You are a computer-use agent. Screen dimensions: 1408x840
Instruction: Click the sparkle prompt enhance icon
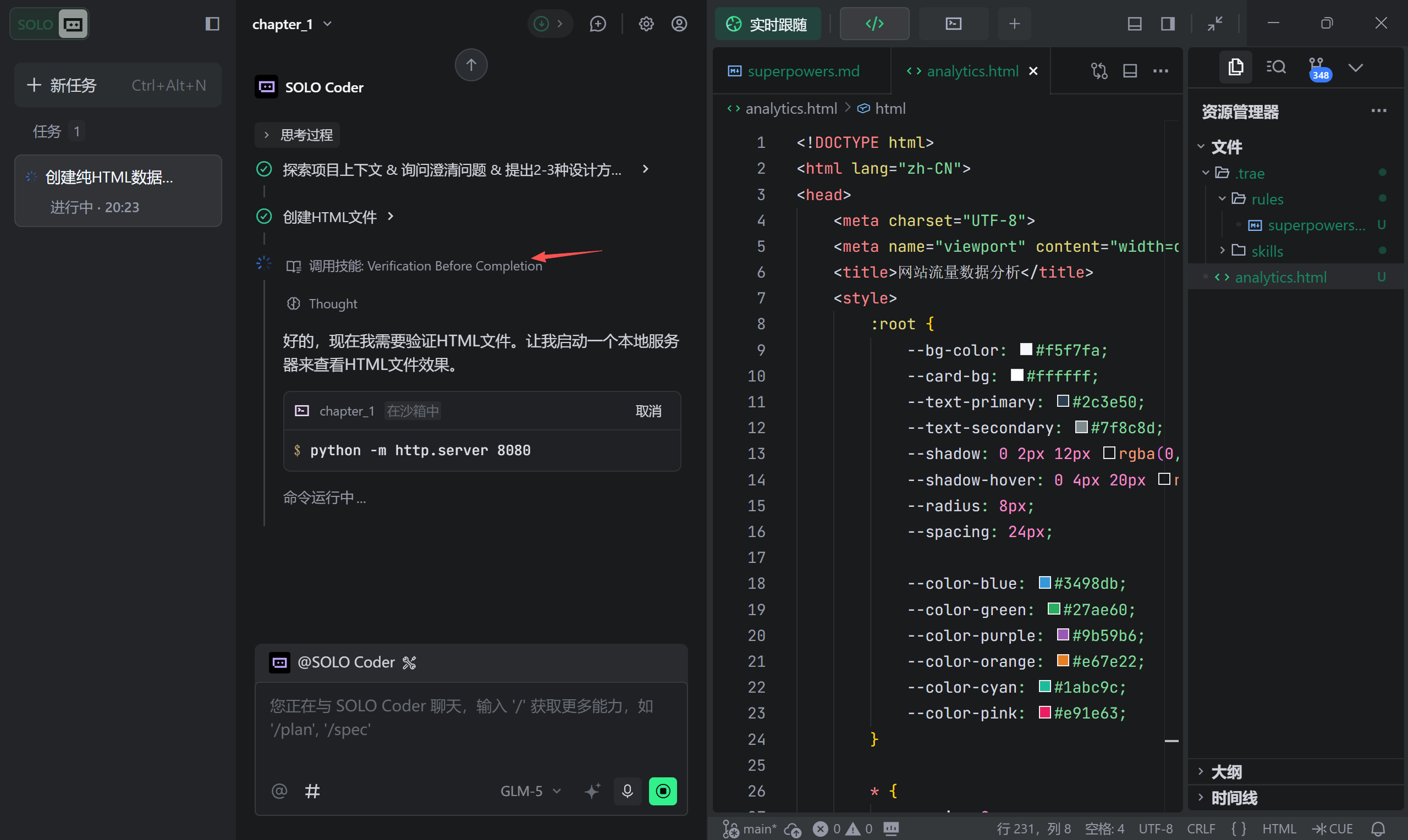(592, 791)
